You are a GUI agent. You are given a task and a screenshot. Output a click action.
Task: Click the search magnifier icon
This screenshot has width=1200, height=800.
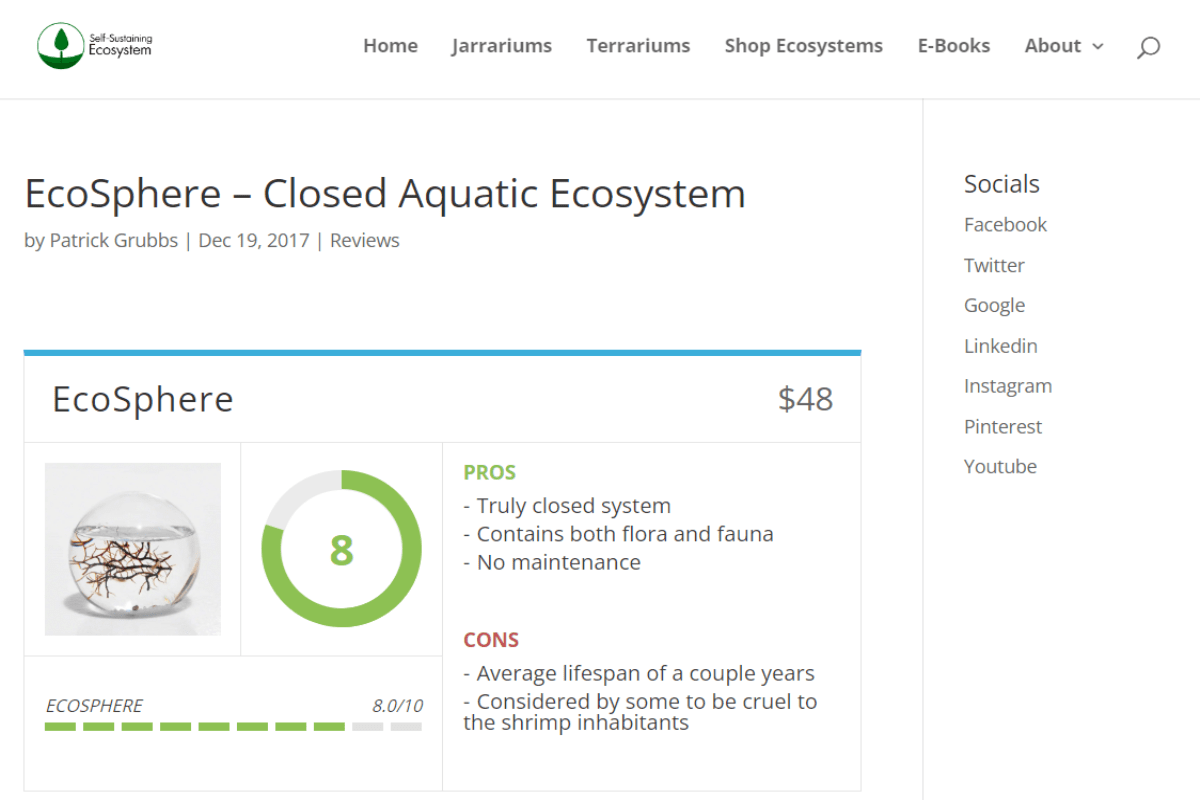(1148, 47)
